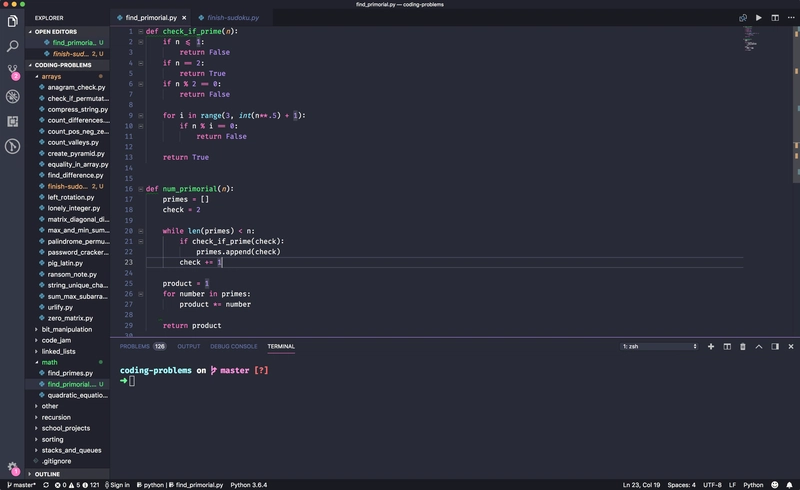Collapse the Open Editors section
This screenshot has height=490, width=800.
[x=67, y=32]
